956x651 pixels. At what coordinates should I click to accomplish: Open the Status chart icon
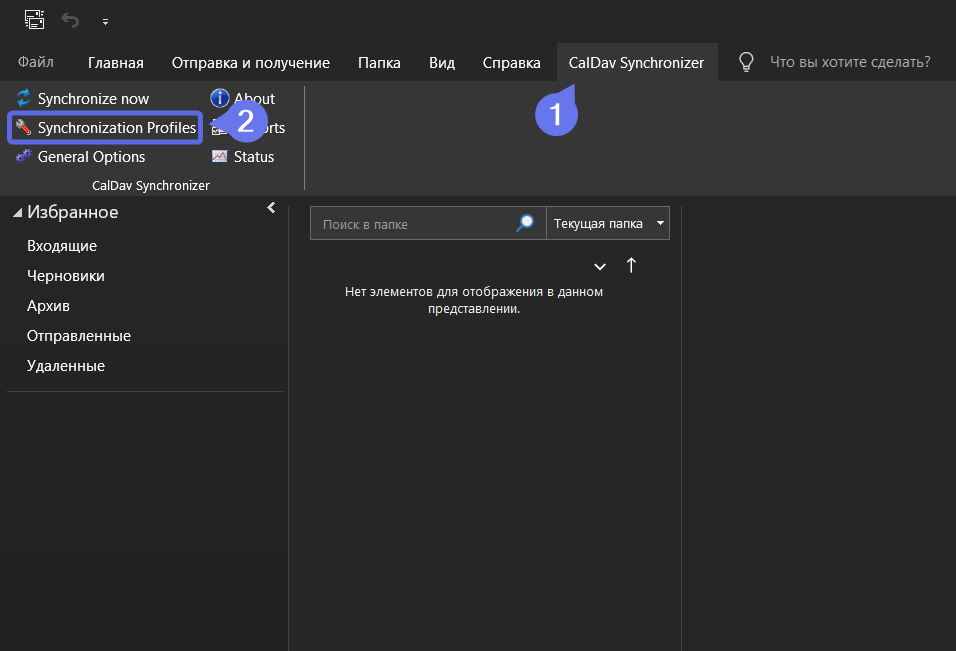(x=219, y=157)
